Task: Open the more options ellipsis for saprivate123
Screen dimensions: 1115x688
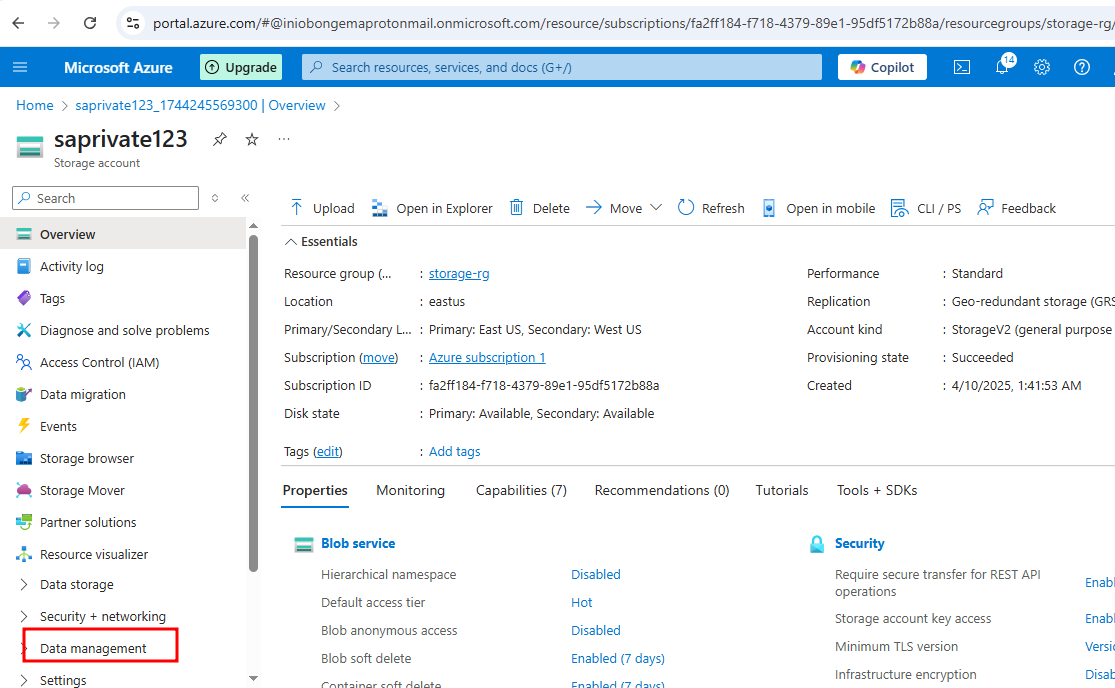Action: point(284,139)
